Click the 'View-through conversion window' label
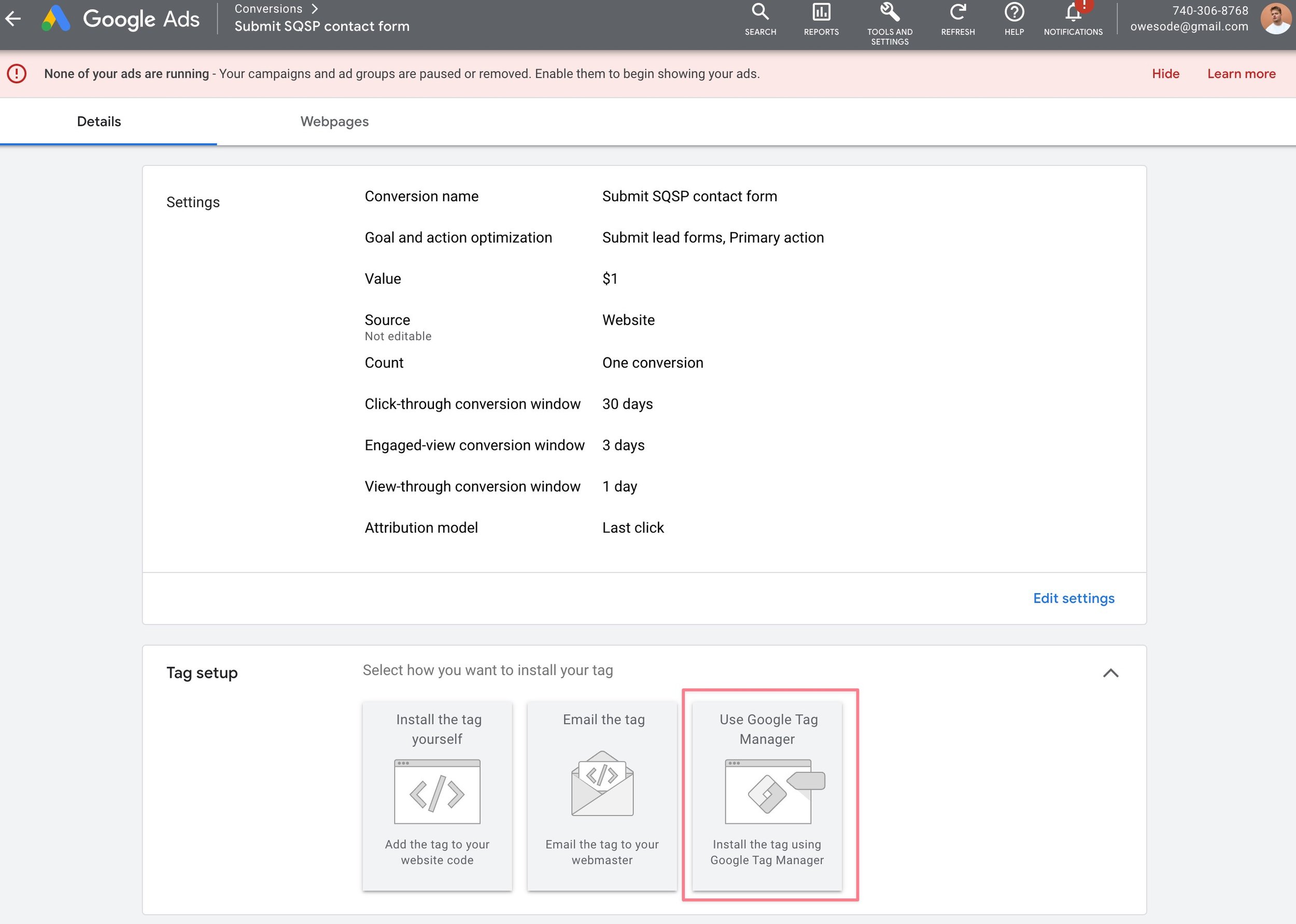 pos(472,486)
